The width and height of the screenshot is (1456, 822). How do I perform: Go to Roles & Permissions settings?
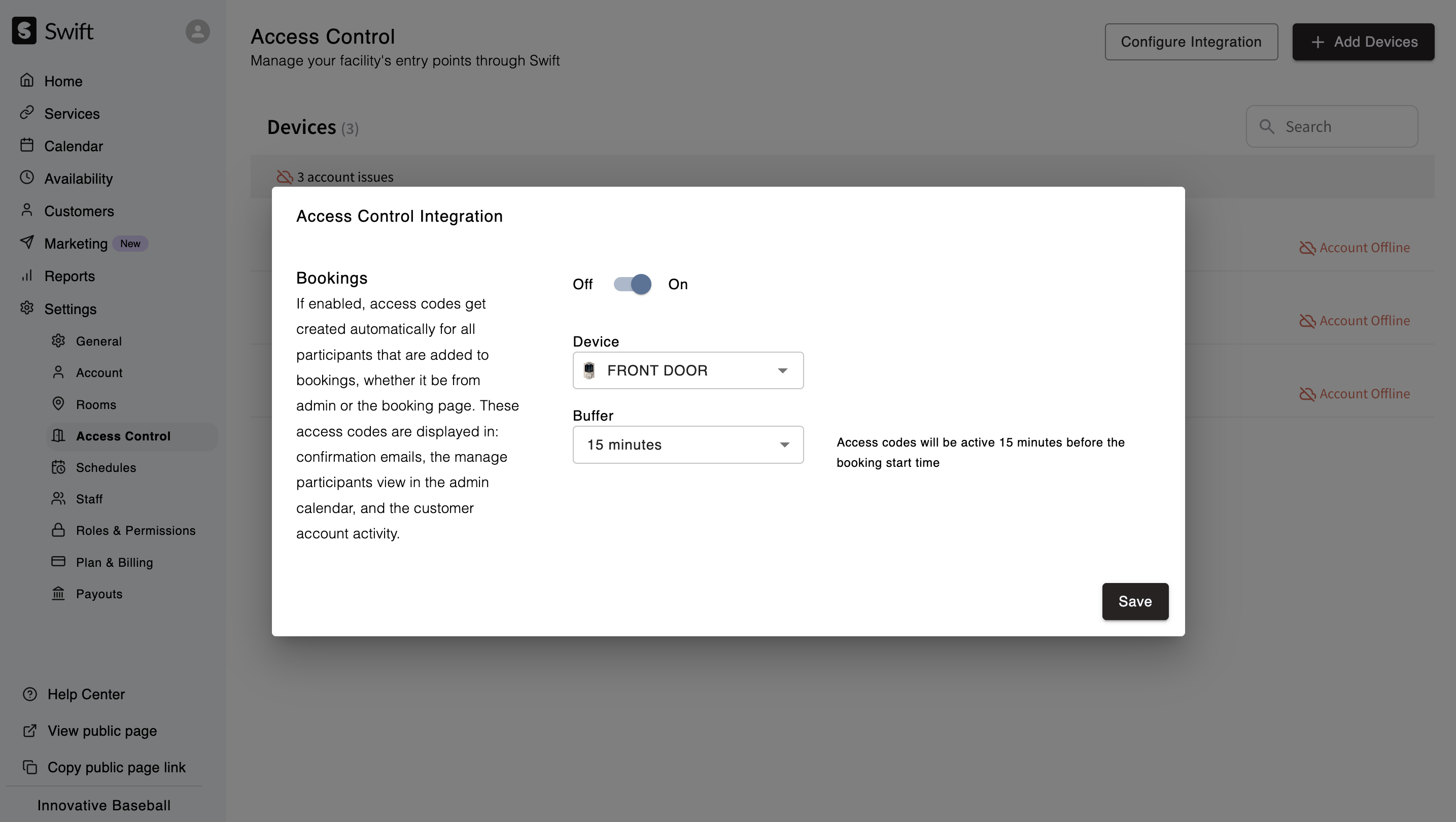(135, 531)
